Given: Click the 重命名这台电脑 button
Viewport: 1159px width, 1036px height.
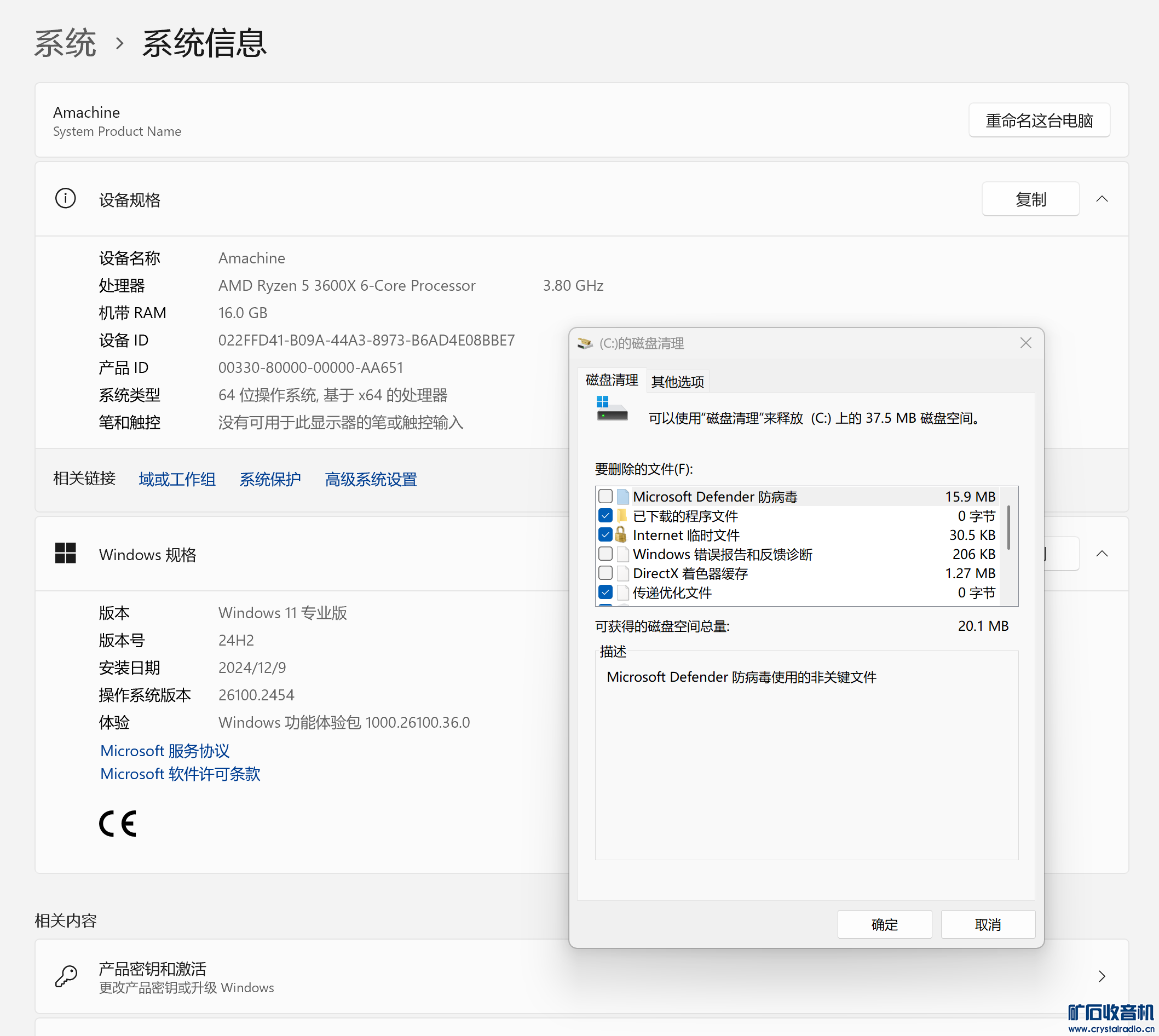Looking at the screenshot, I should pos(1039,120).
